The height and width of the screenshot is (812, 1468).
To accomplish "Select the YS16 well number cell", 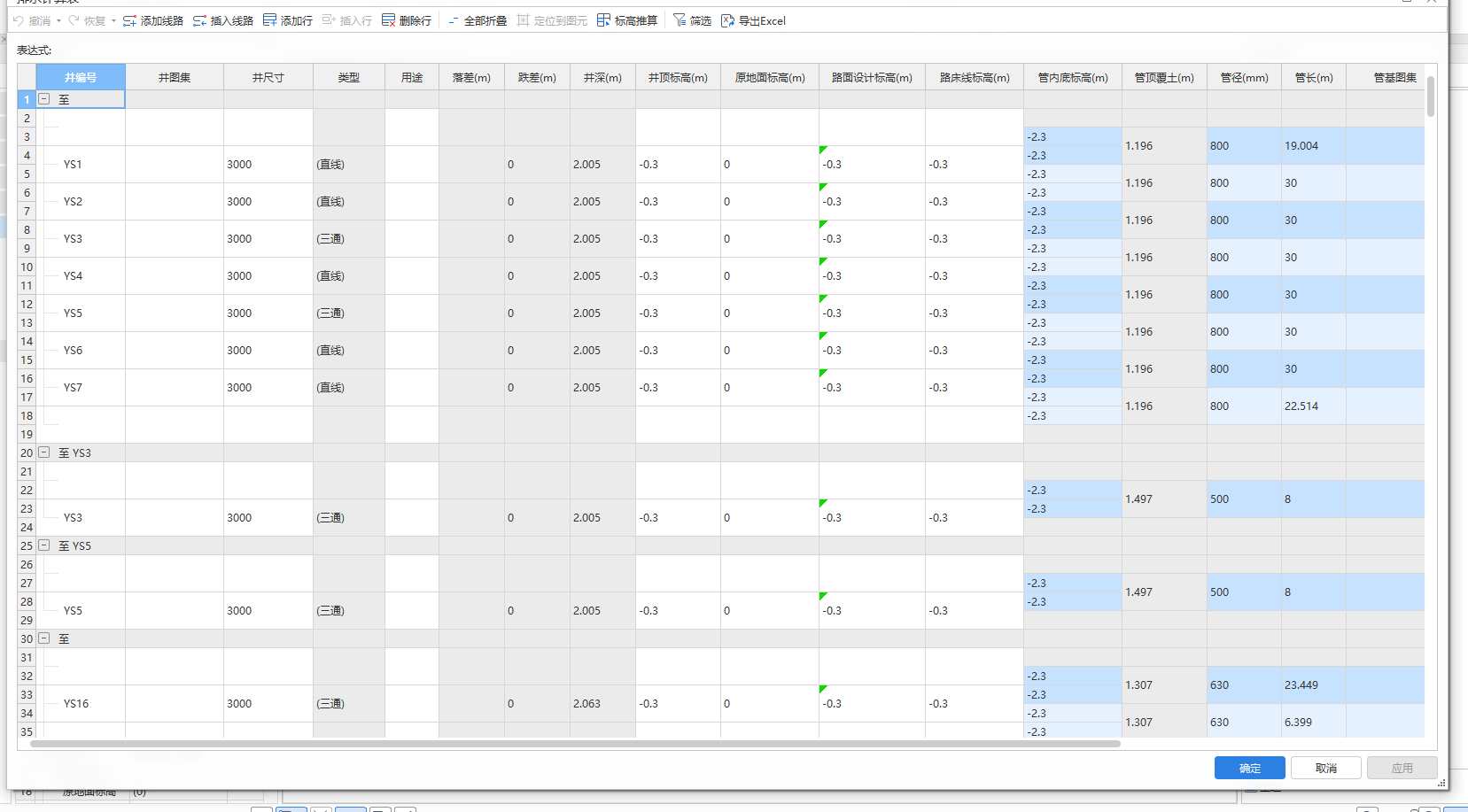I will (81, 704).
